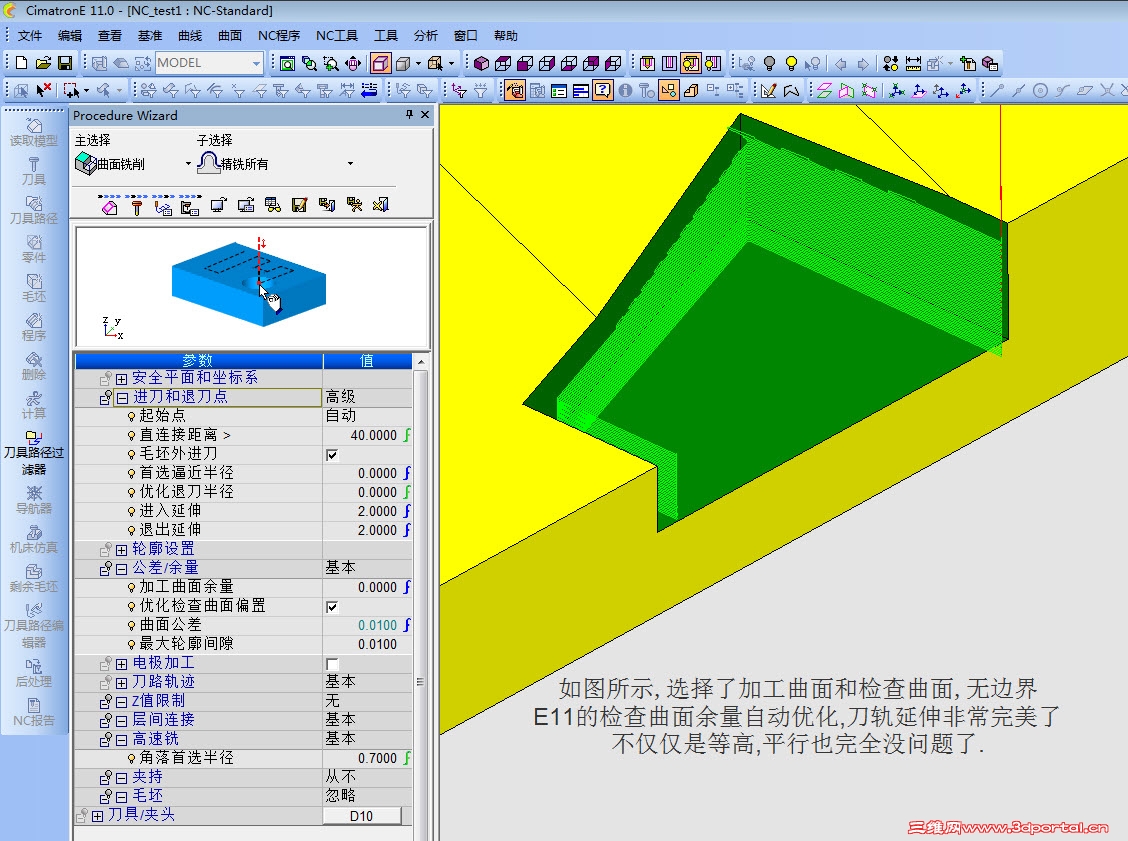
Task: Click the rotate/pan view icon
Action: pos(353,63)
